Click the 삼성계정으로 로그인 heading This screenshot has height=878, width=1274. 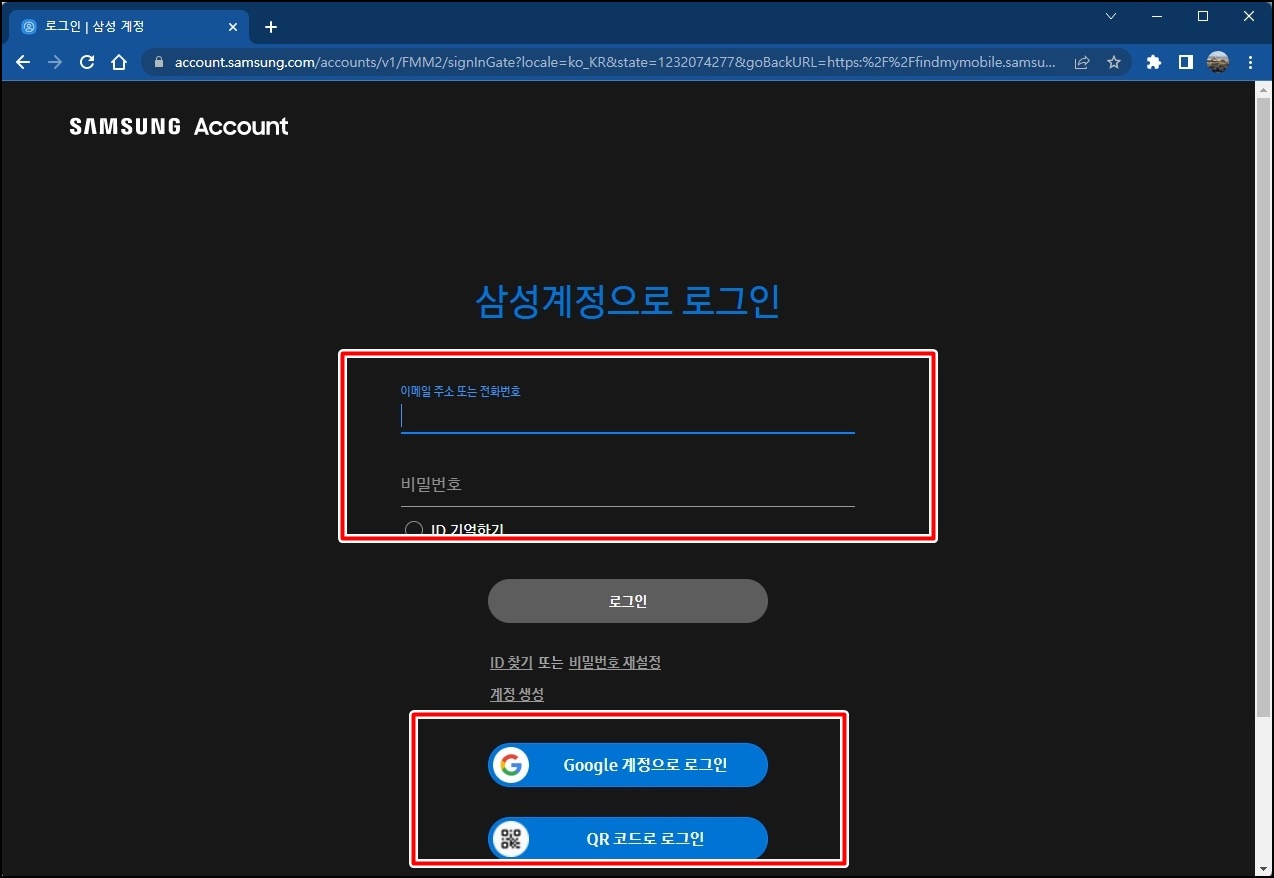click(x=627, y=301)
